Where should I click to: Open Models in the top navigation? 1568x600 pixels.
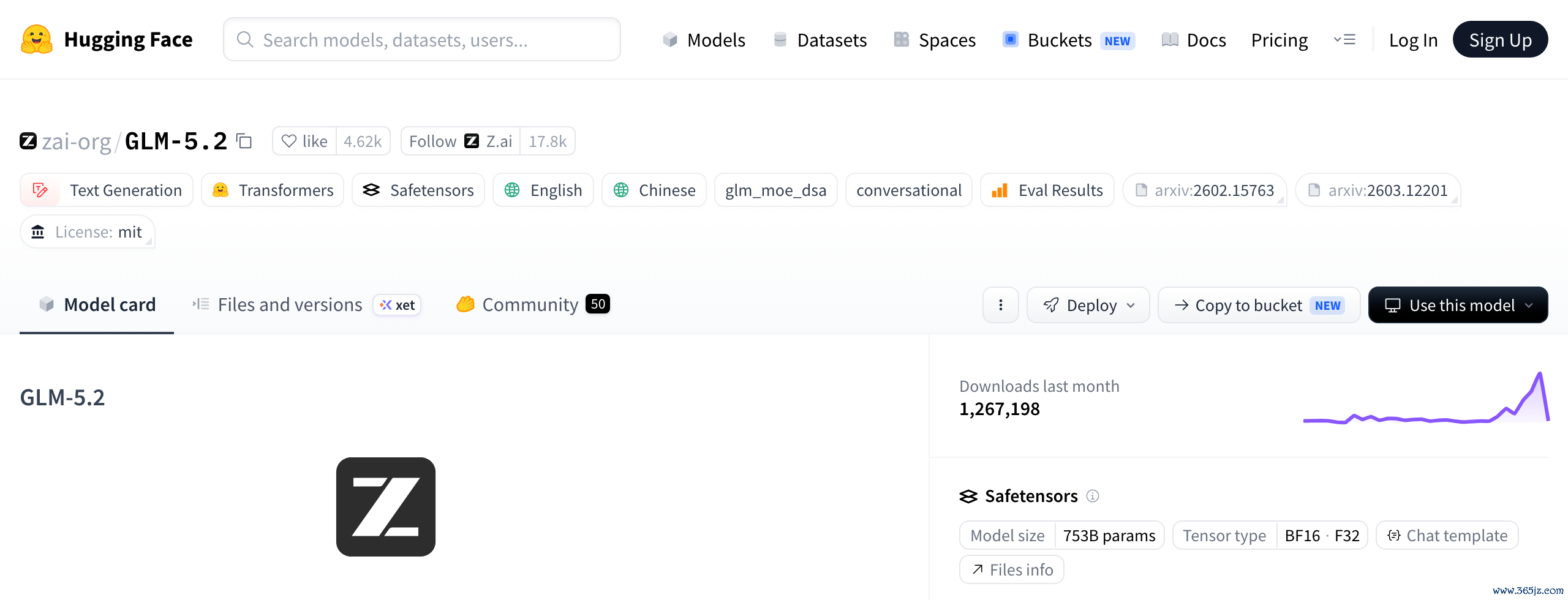point(704,40)
